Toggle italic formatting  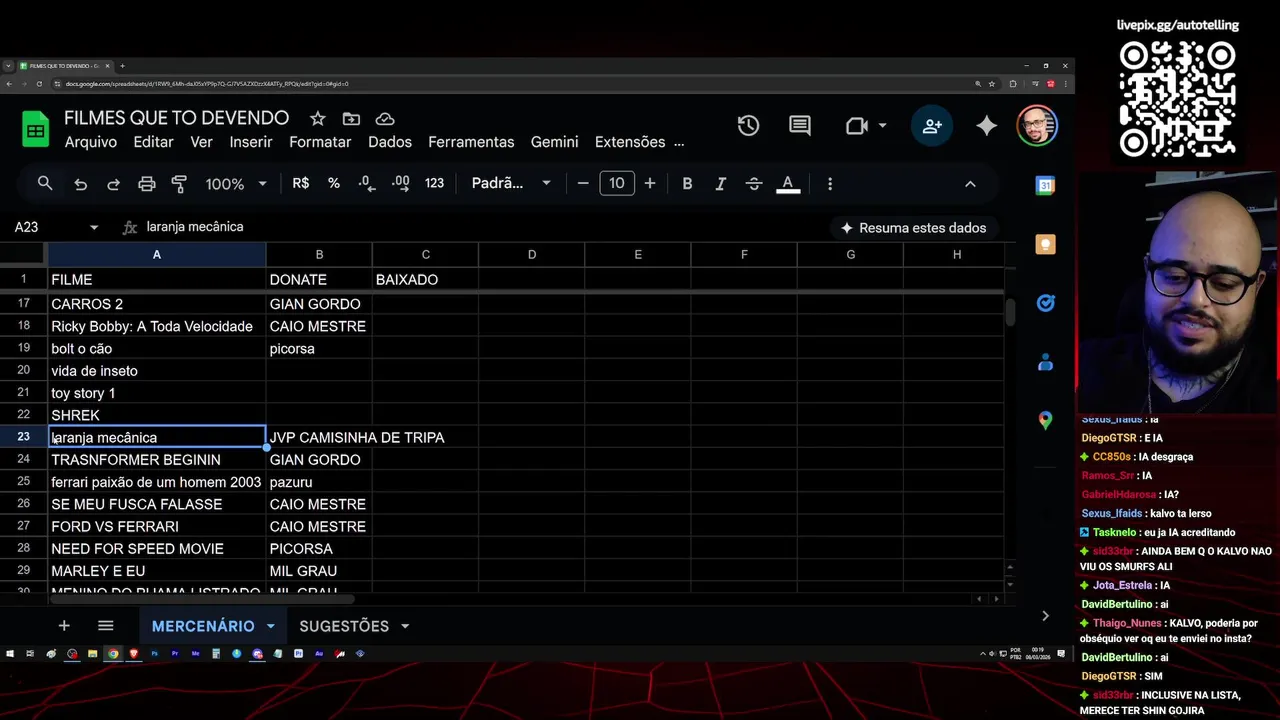(720, 184)
